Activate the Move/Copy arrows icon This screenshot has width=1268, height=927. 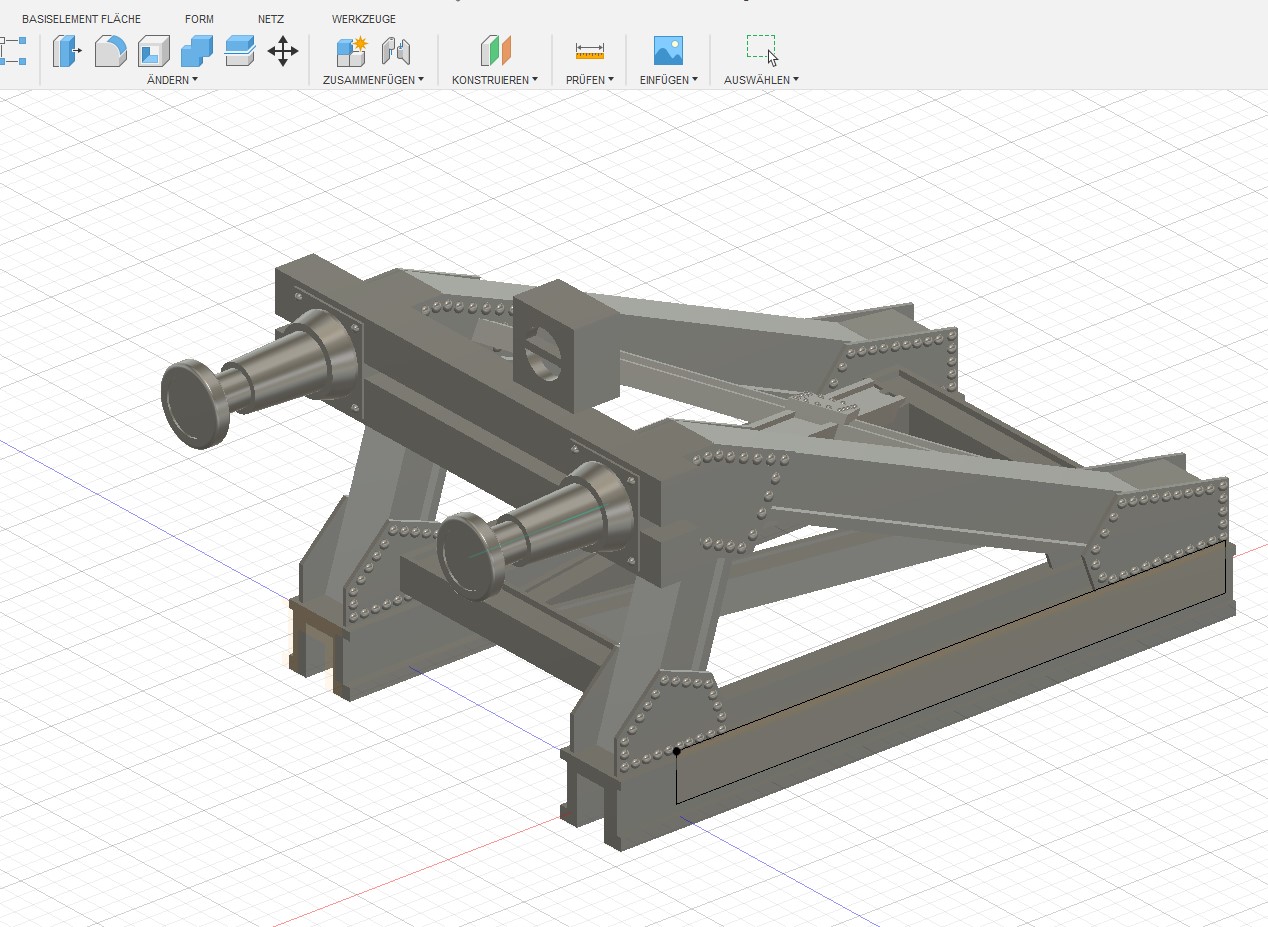point(283,51)
